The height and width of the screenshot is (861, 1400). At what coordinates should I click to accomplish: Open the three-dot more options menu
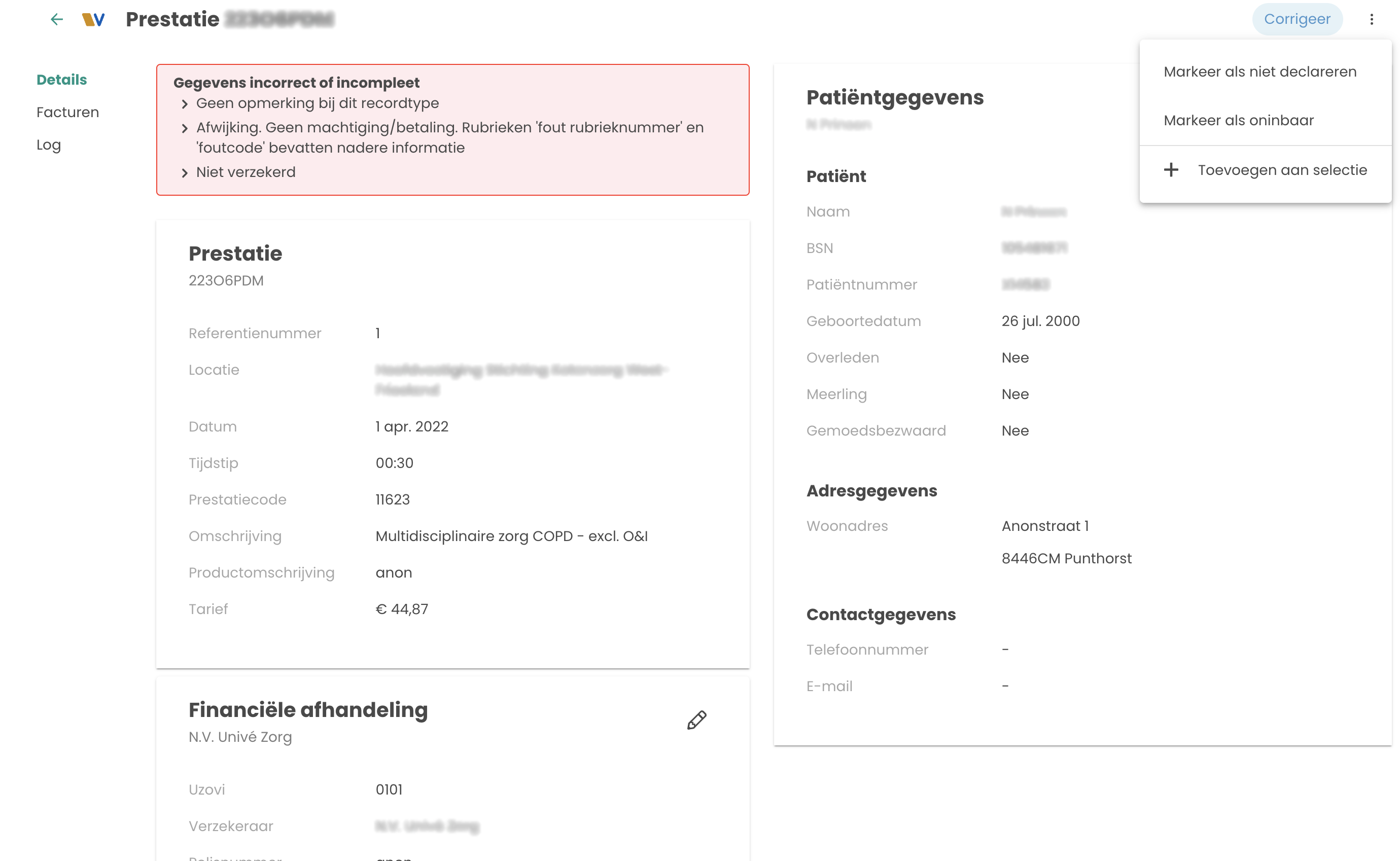pos(1372,19)
